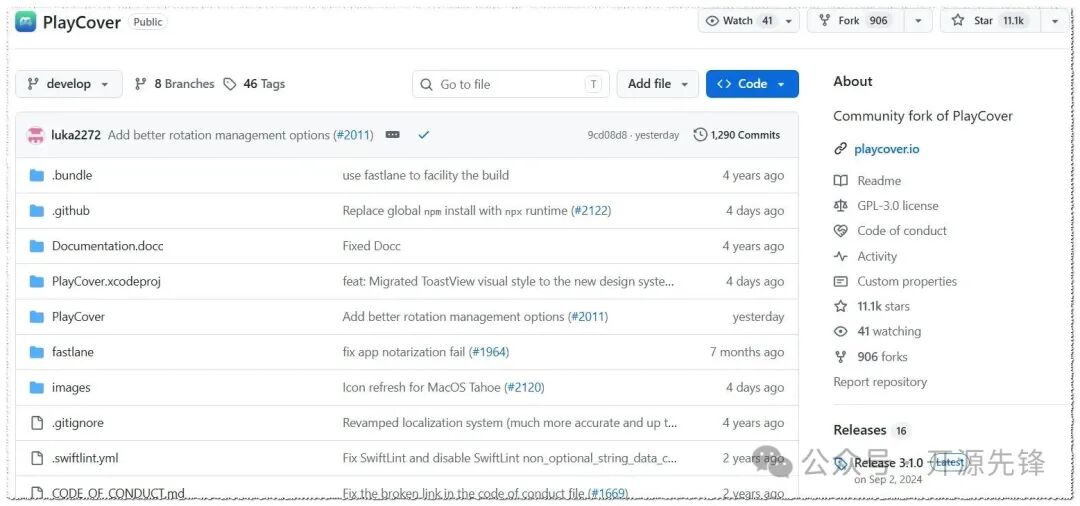This screenshot has width=1080, height=506.
Task: Open the .swiftlint.yml file
Action: (x=85, y=458)
